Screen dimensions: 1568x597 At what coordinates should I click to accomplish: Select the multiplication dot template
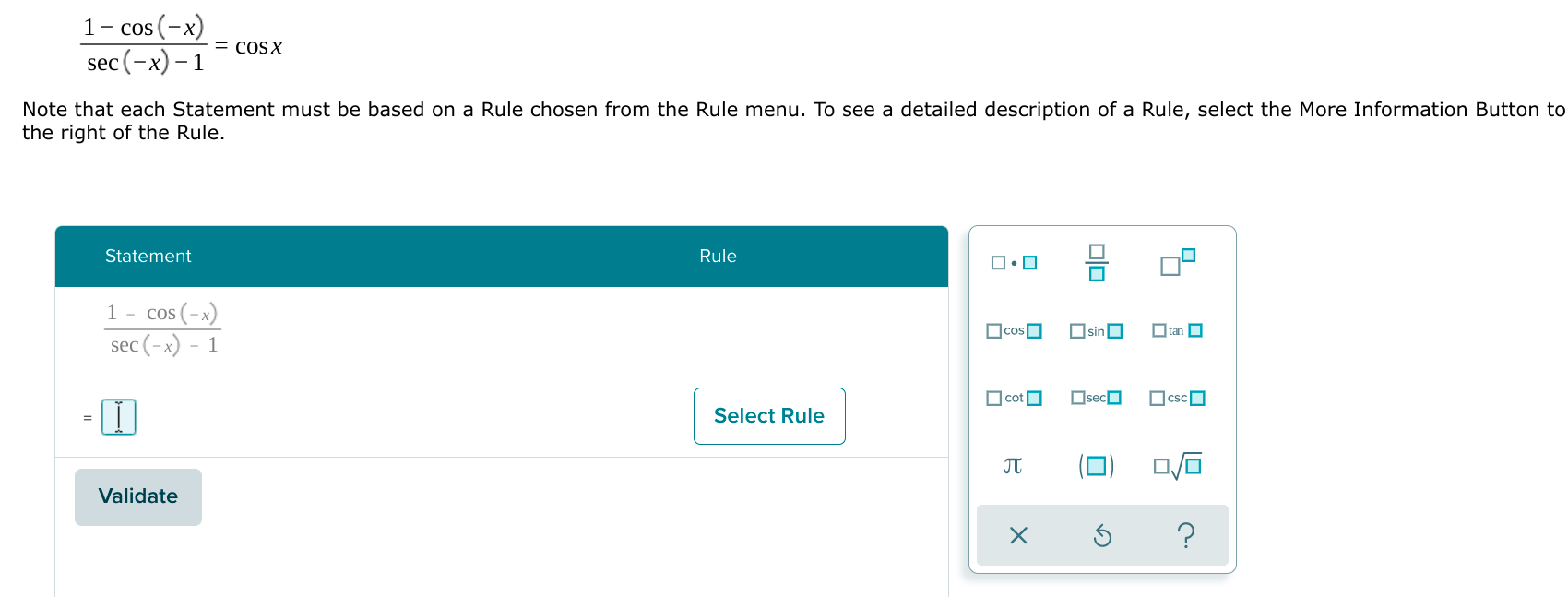tap(1013, 262)
